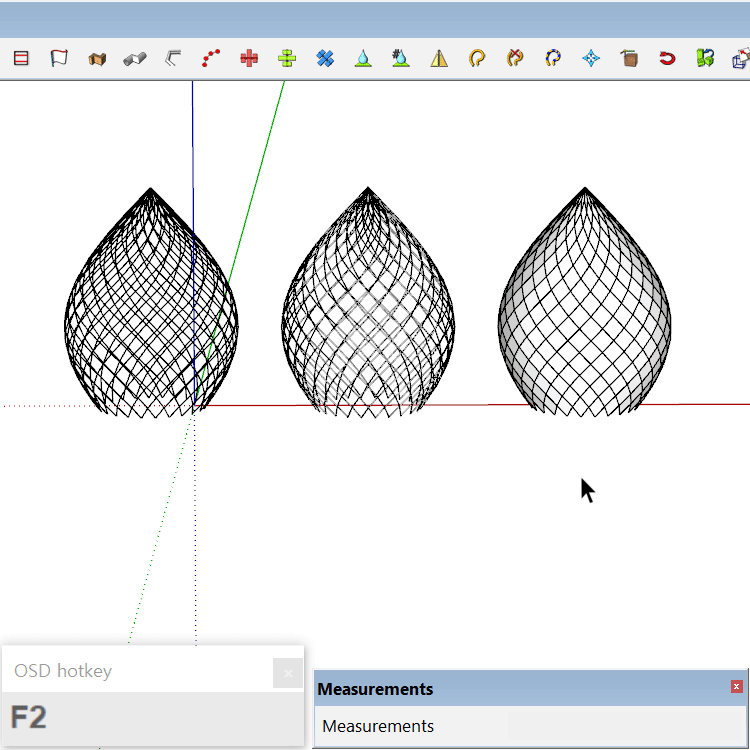Click the blue diagonal cross toolbar icon
This screenshot has width=750, height=750.
[325, 58]
